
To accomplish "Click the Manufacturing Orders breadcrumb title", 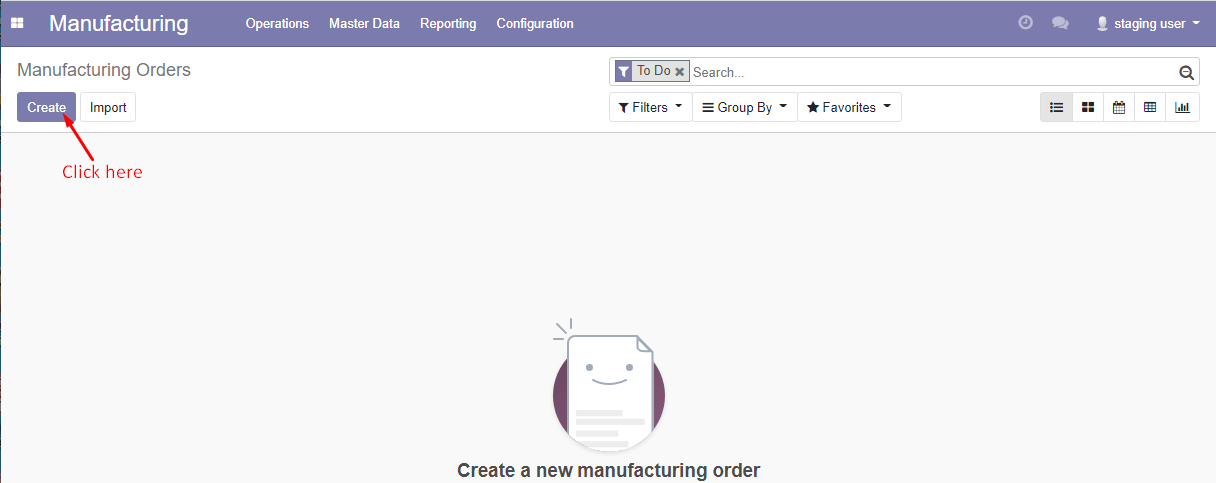I will (104, 70).
